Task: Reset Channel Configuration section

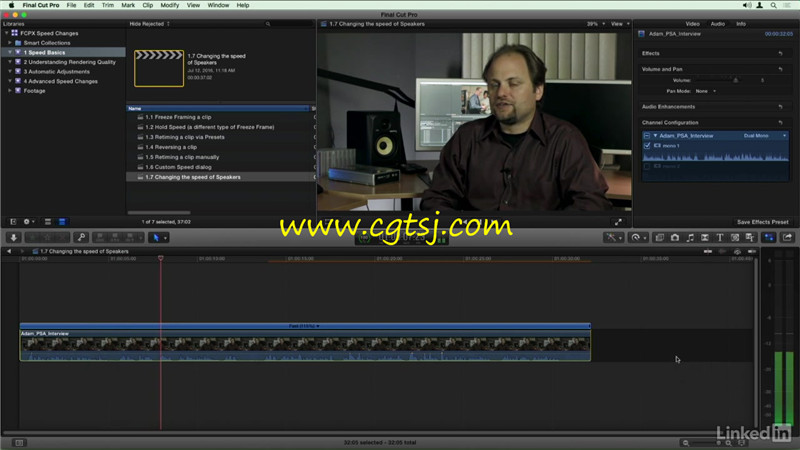Action: click(781, 123)
